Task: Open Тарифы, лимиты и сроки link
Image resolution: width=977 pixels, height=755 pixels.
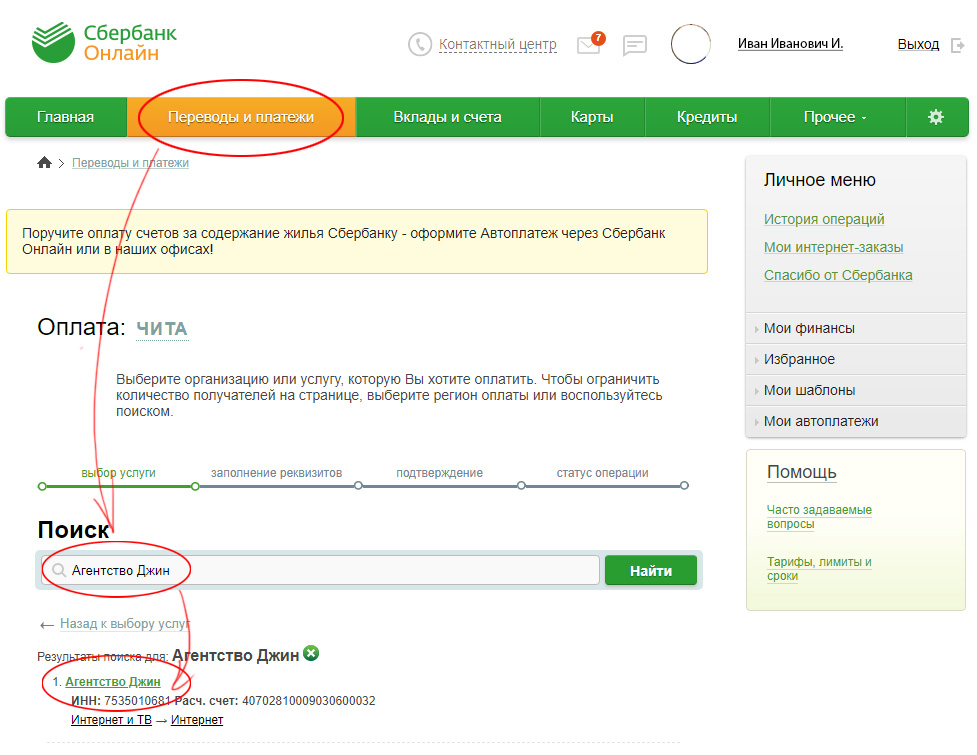Action: click(x=819, y=568)
